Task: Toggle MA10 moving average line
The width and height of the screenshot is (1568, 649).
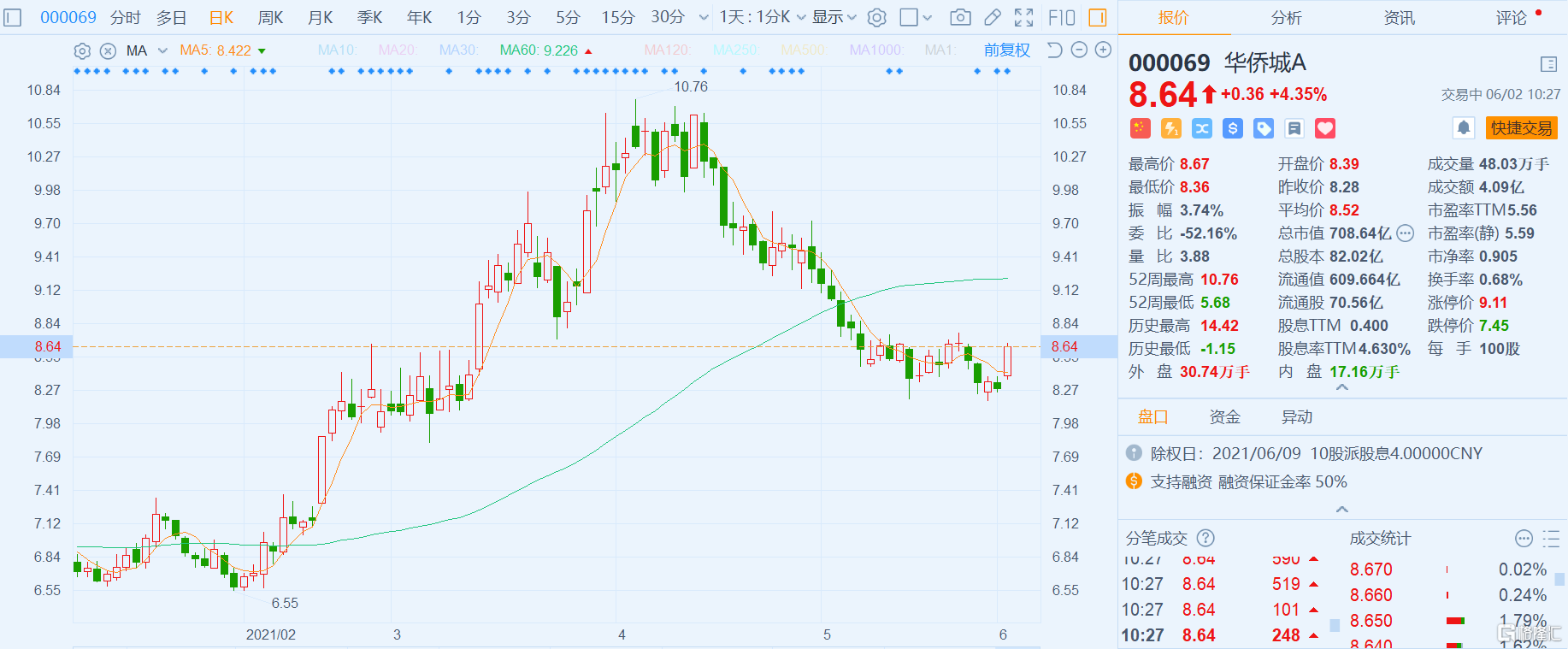Action: point(338,50)
